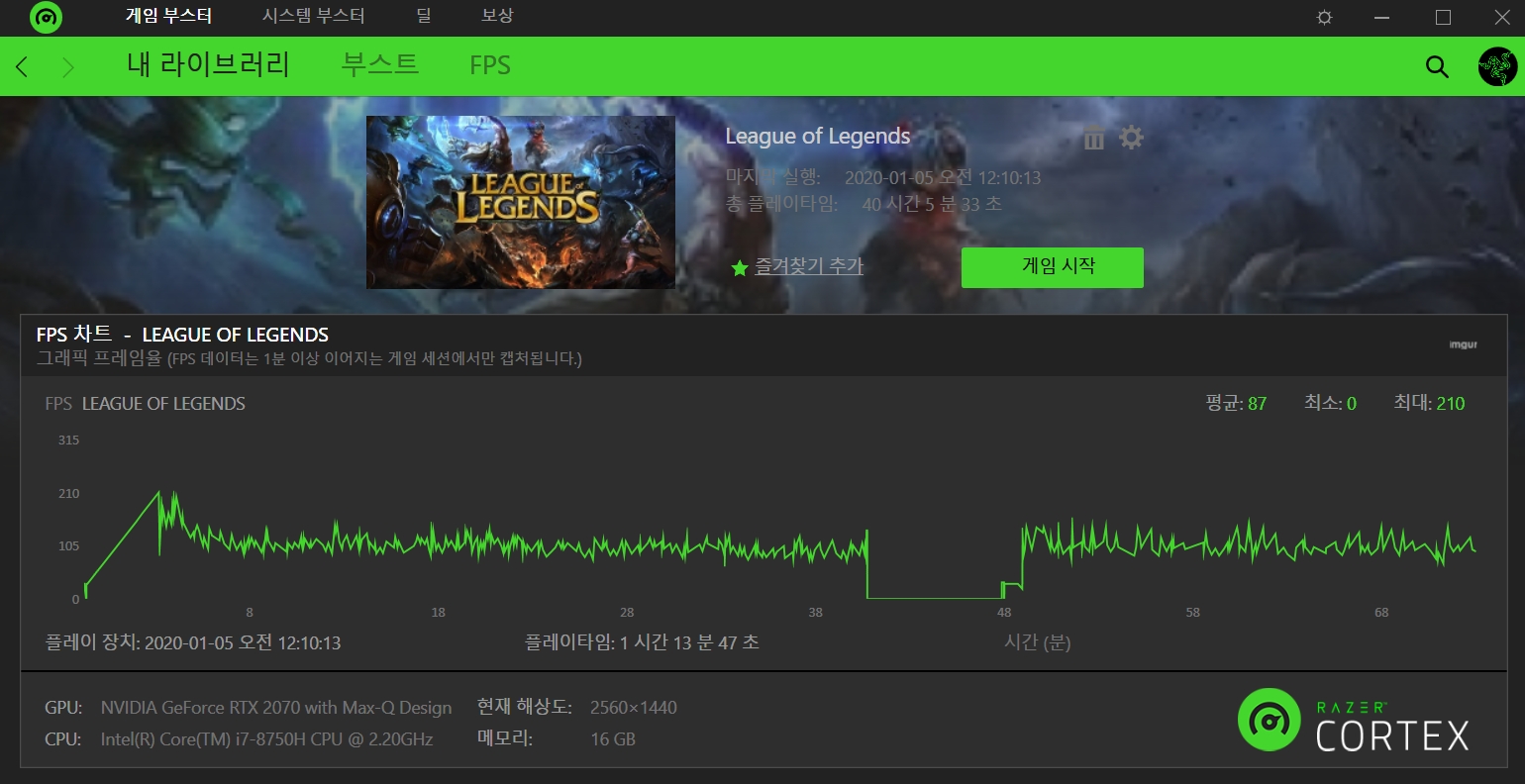This screenshot has height=784, width=1525.
Task: Click the 플레이 장치 date text
Action: pos(193,642)
